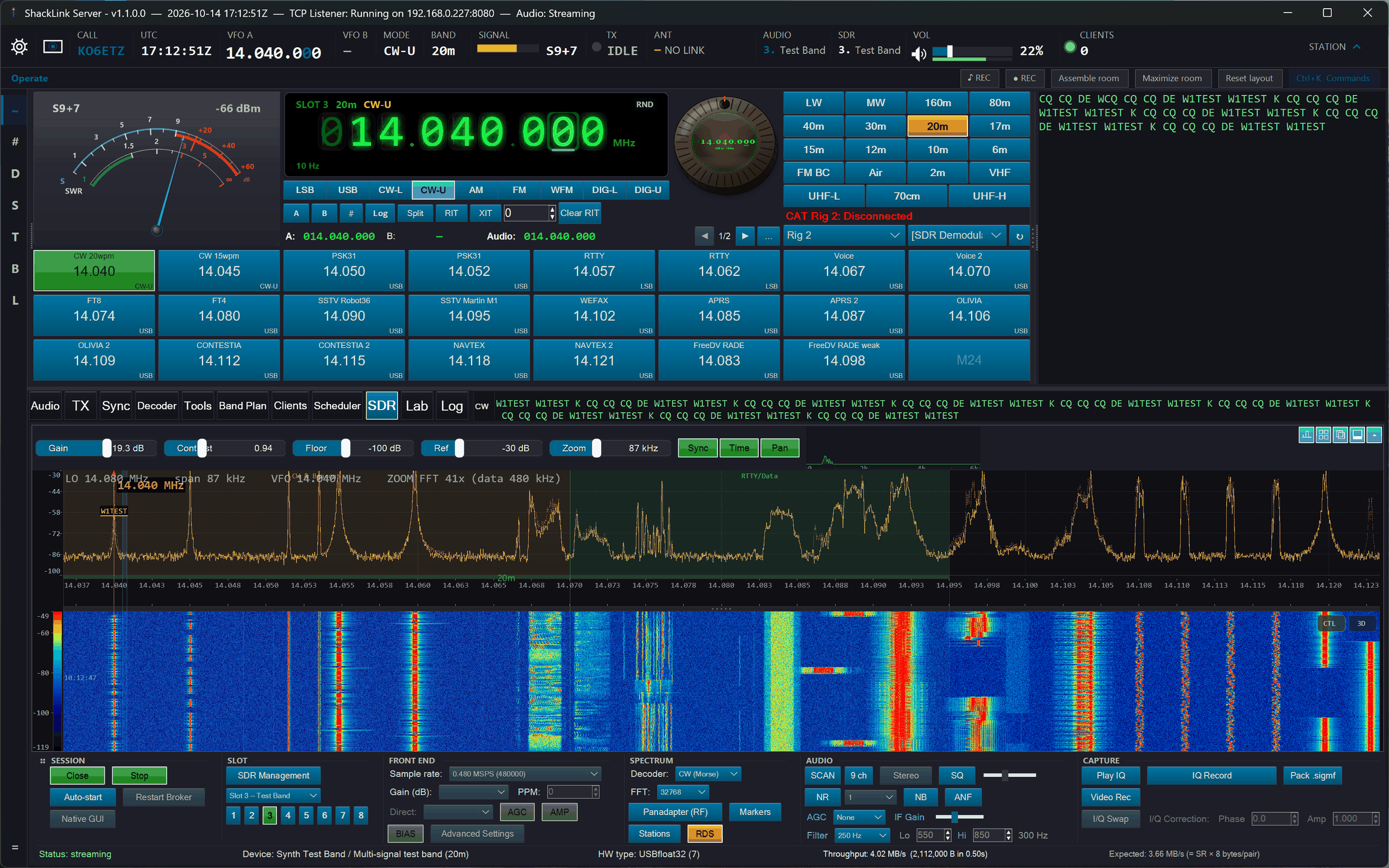Toggle the ANF filter

[x=963, y=797]
